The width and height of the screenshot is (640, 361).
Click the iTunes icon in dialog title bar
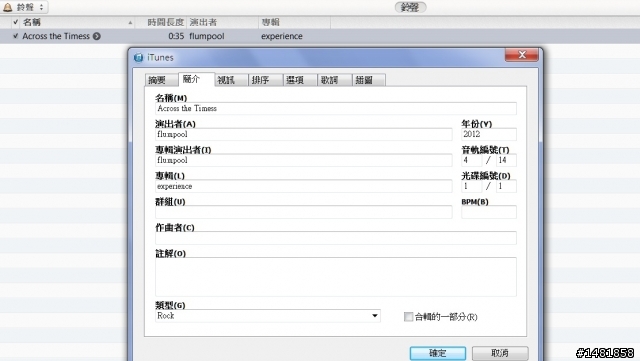pos(138,58)
